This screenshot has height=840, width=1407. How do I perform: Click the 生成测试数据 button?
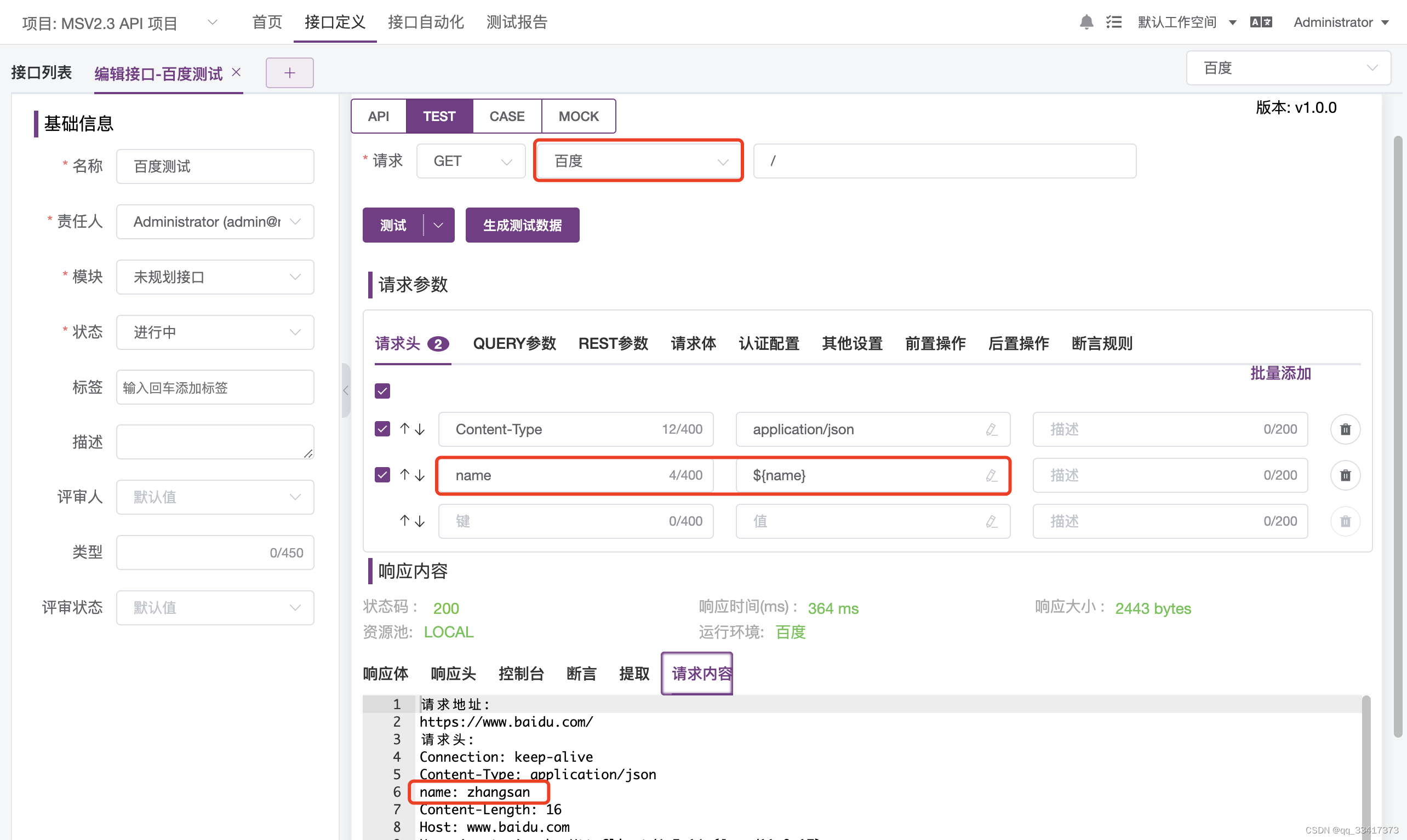(x=522, y=225)
